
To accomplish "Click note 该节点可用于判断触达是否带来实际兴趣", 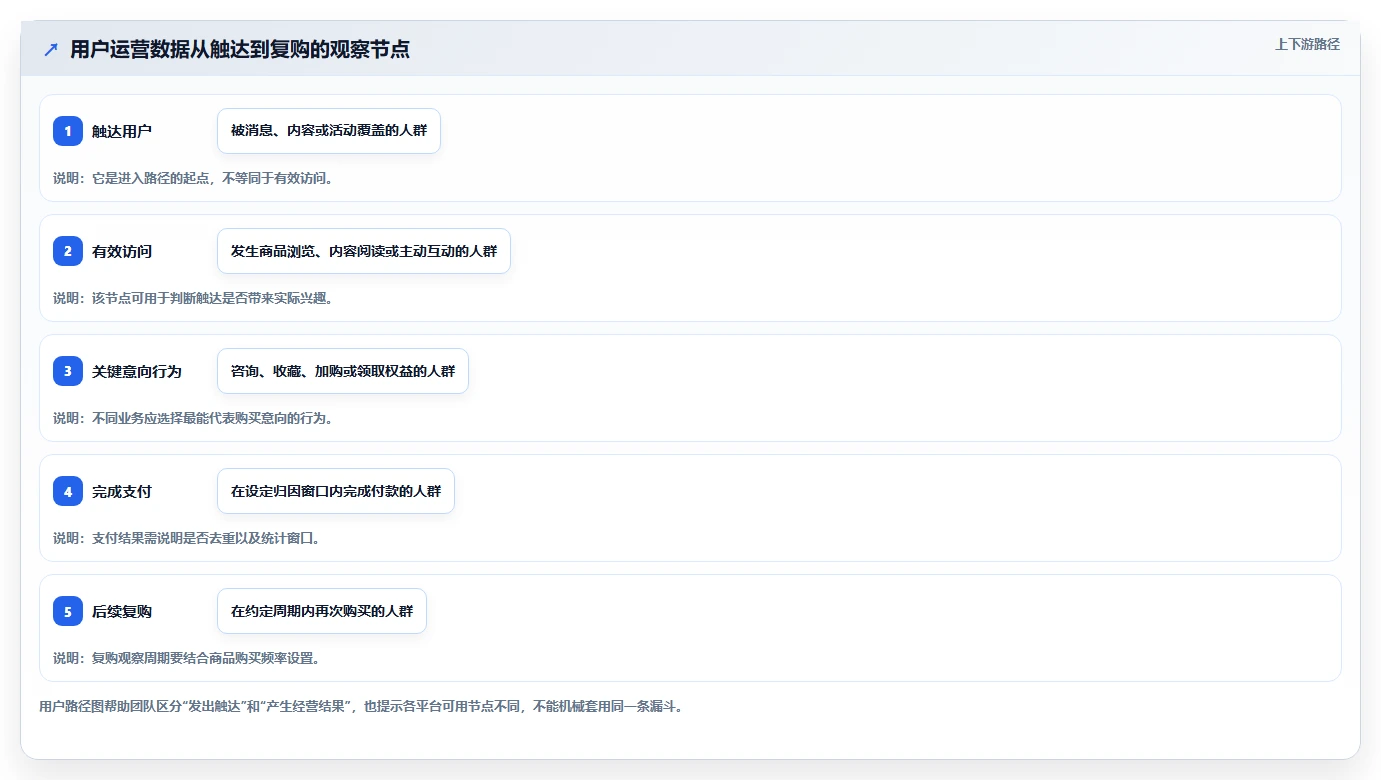I will point(193,298).
